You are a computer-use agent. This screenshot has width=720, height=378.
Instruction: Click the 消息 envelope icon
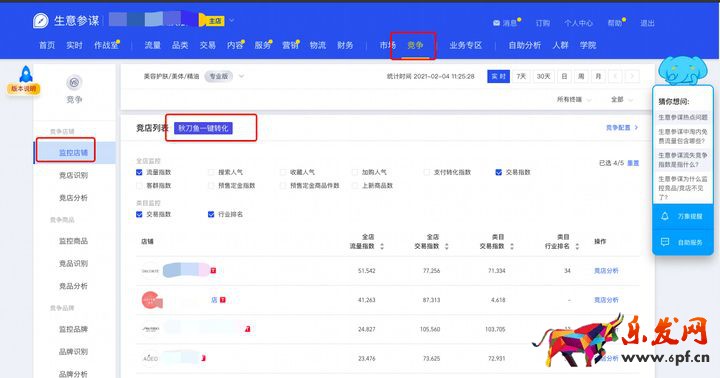pyautogui.click(x=496, y=23)
